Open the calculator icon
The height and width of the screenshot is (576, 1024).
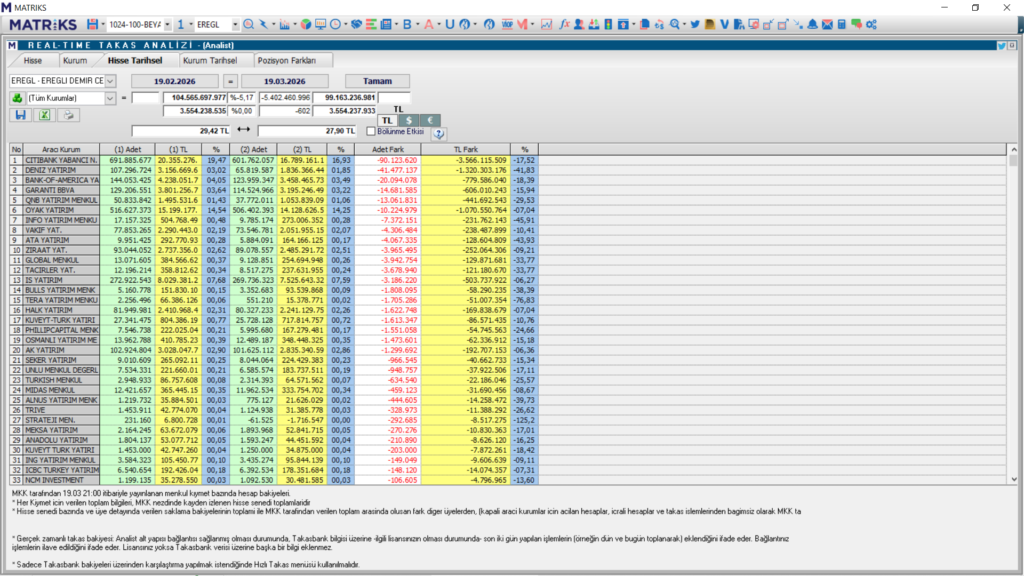tap(842, 24)
